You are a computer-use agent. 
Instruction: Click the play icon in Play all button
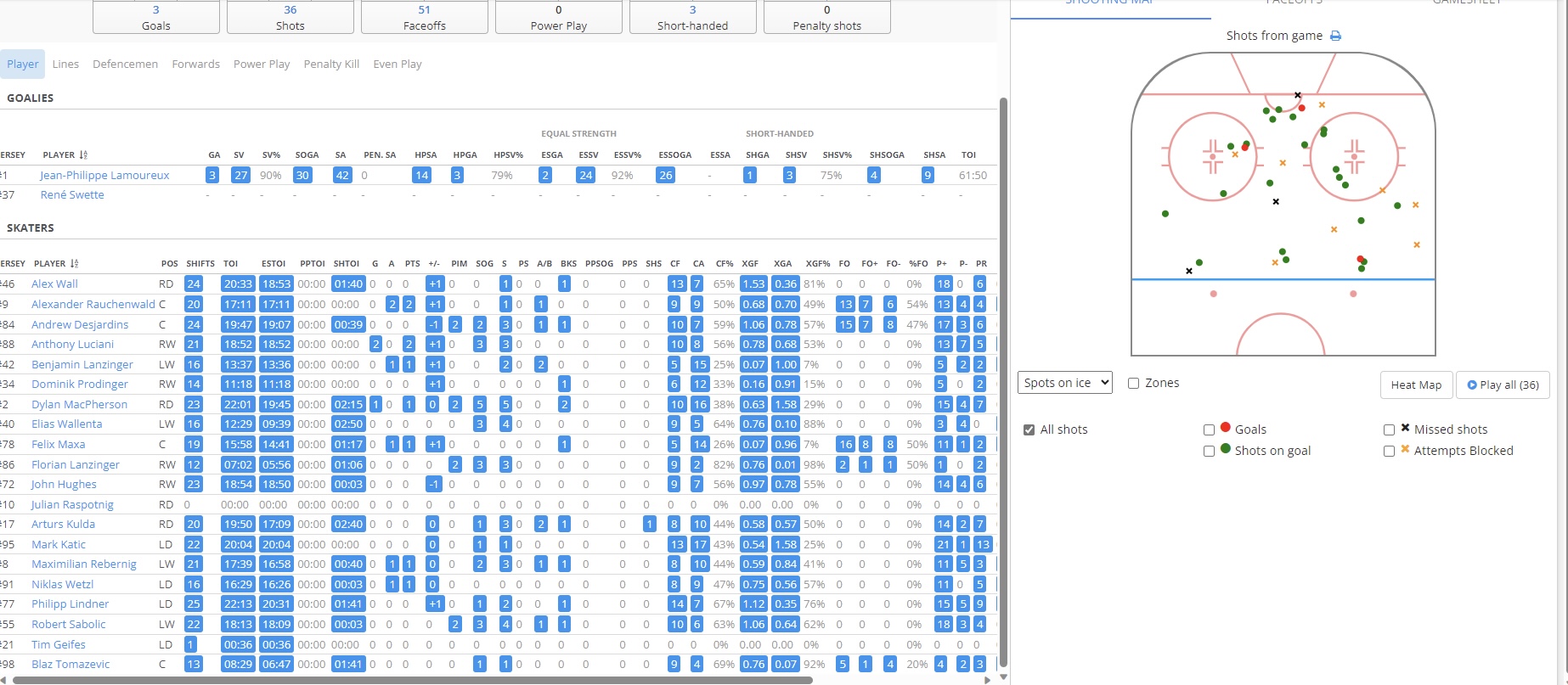[1472, 385]
